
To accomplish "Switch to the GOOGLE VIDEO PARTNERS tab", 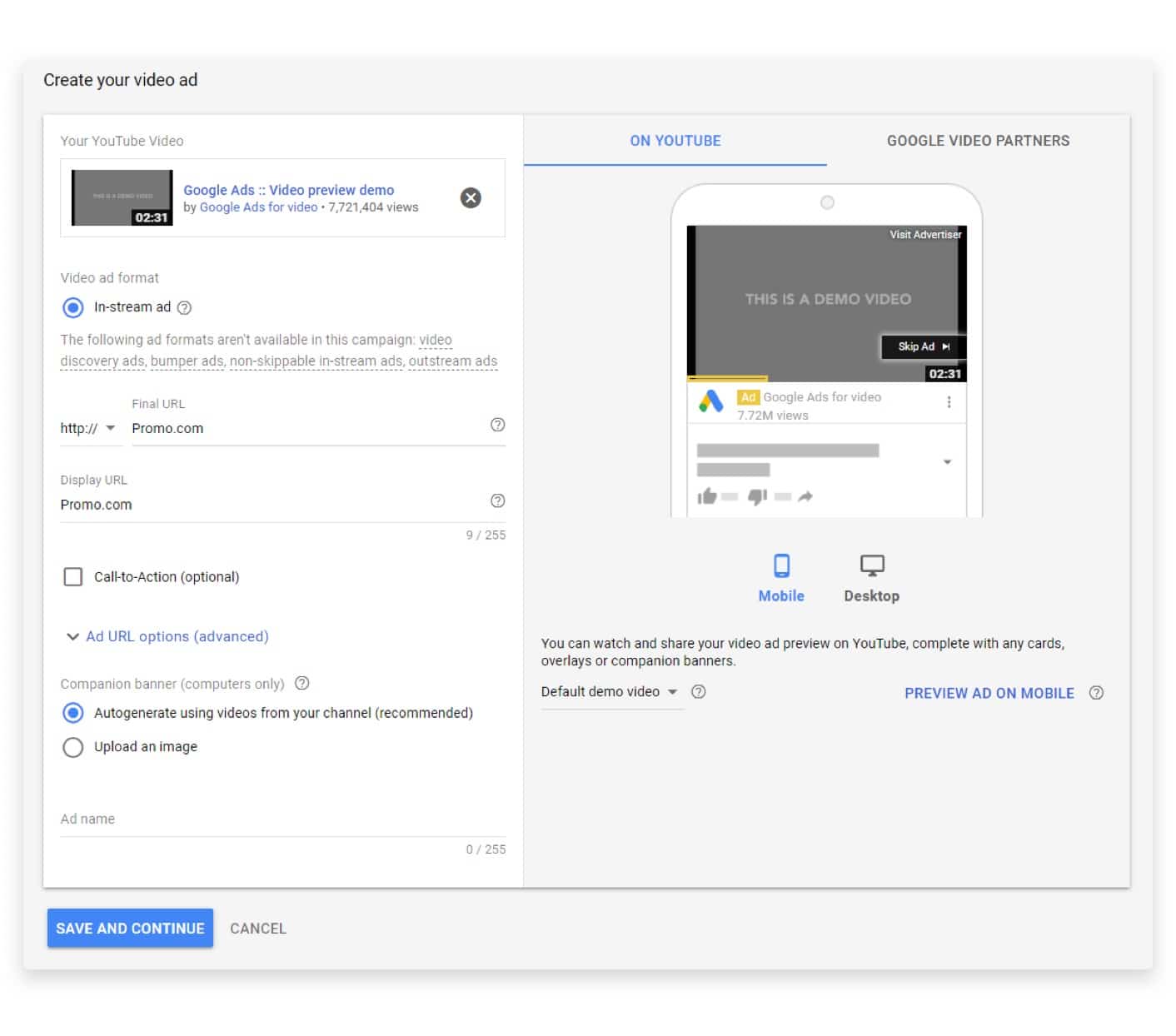I will (978, 141).
